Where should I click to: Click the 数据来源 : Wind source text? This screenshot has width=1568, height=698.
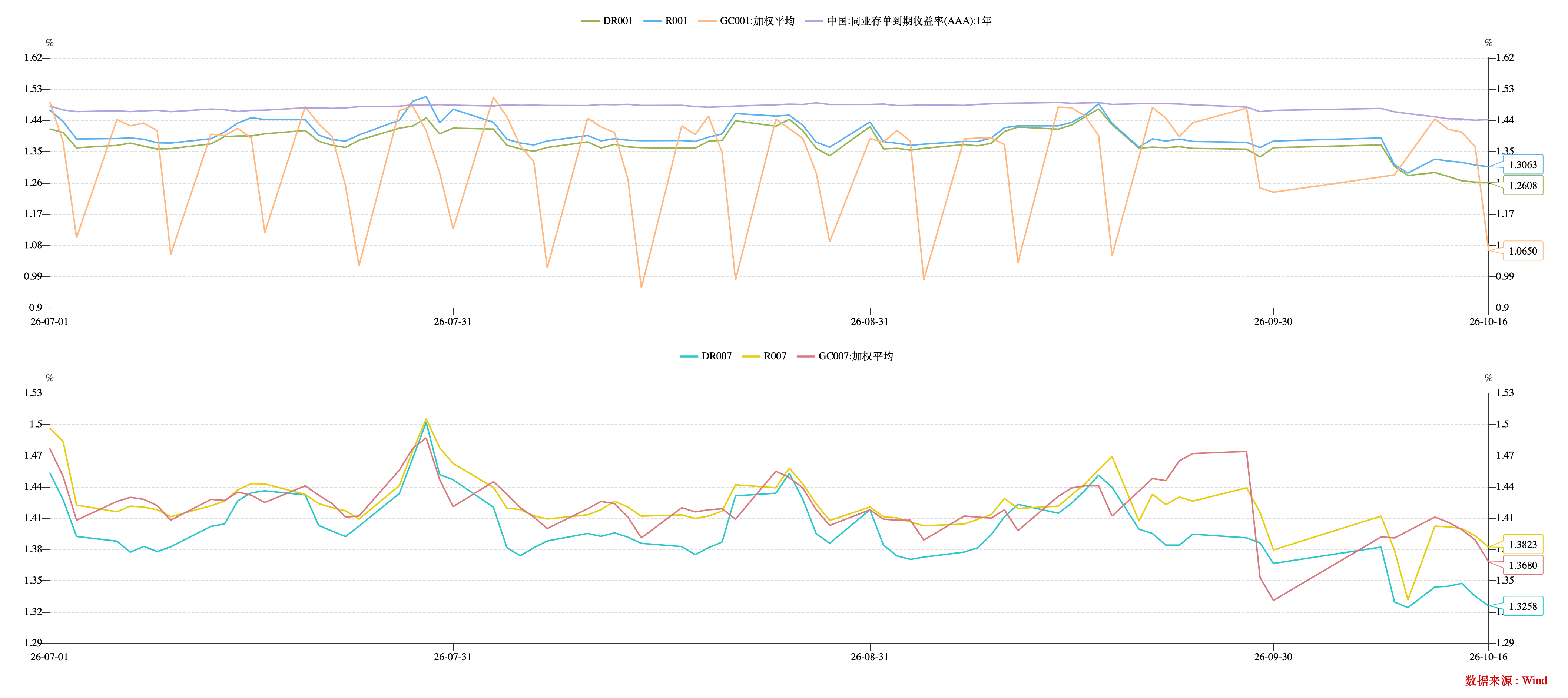(x=1505, y=680)
